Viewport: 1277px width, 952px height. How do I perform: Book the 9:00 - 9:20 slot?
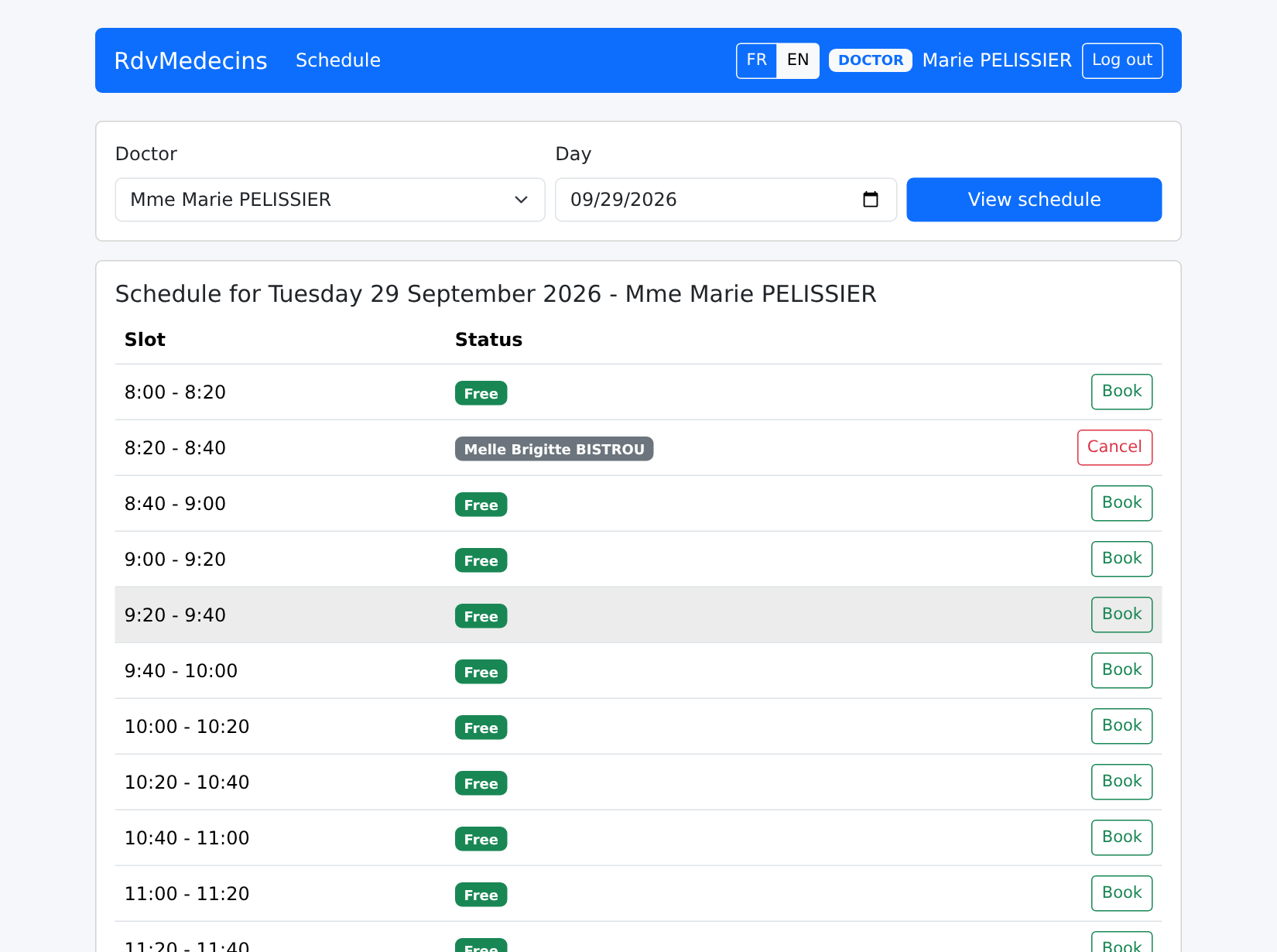1121,559
